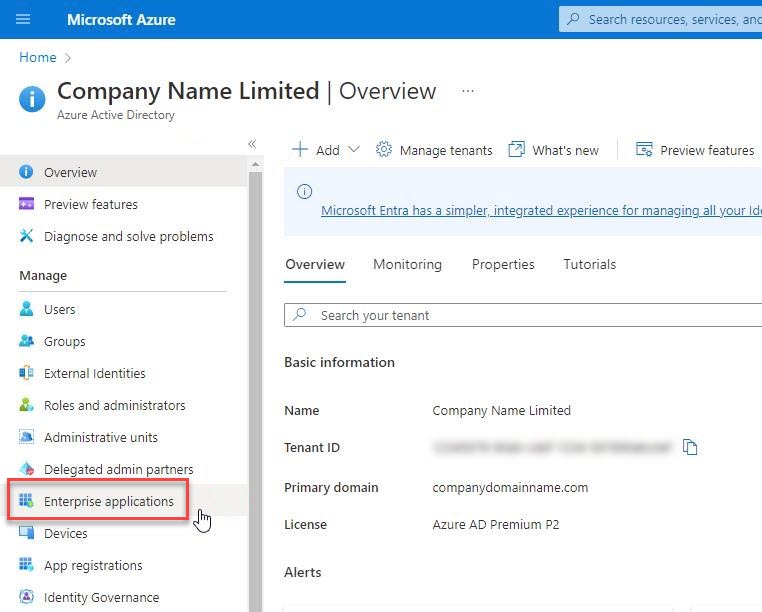Screen dimensions: 762x612
Task: Switch to the Overview tab
Action: pyautogui.click(x=315, y=264)
